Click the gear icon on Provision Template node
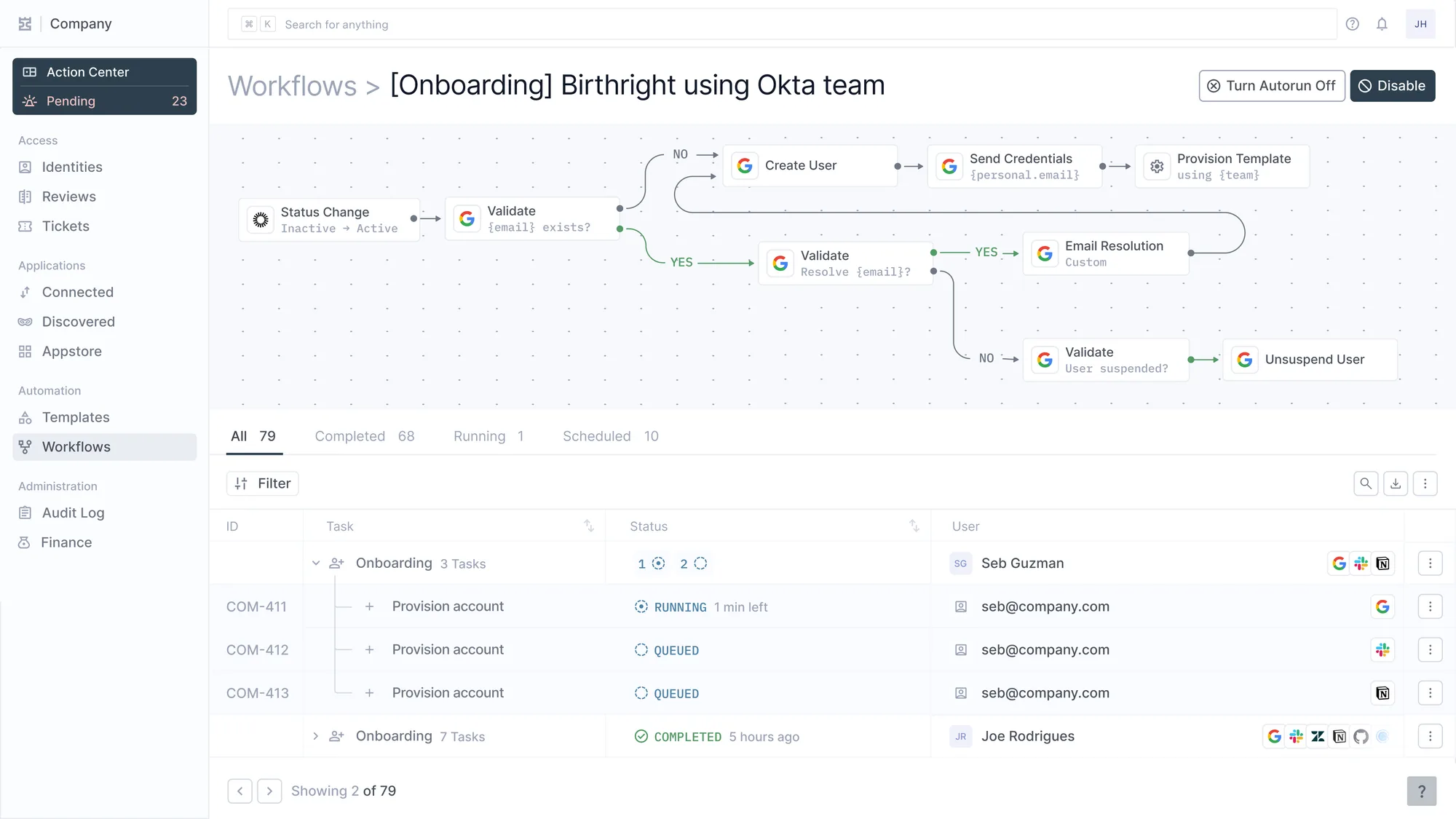1456x819 pixels. click(x=1157, y=167)
